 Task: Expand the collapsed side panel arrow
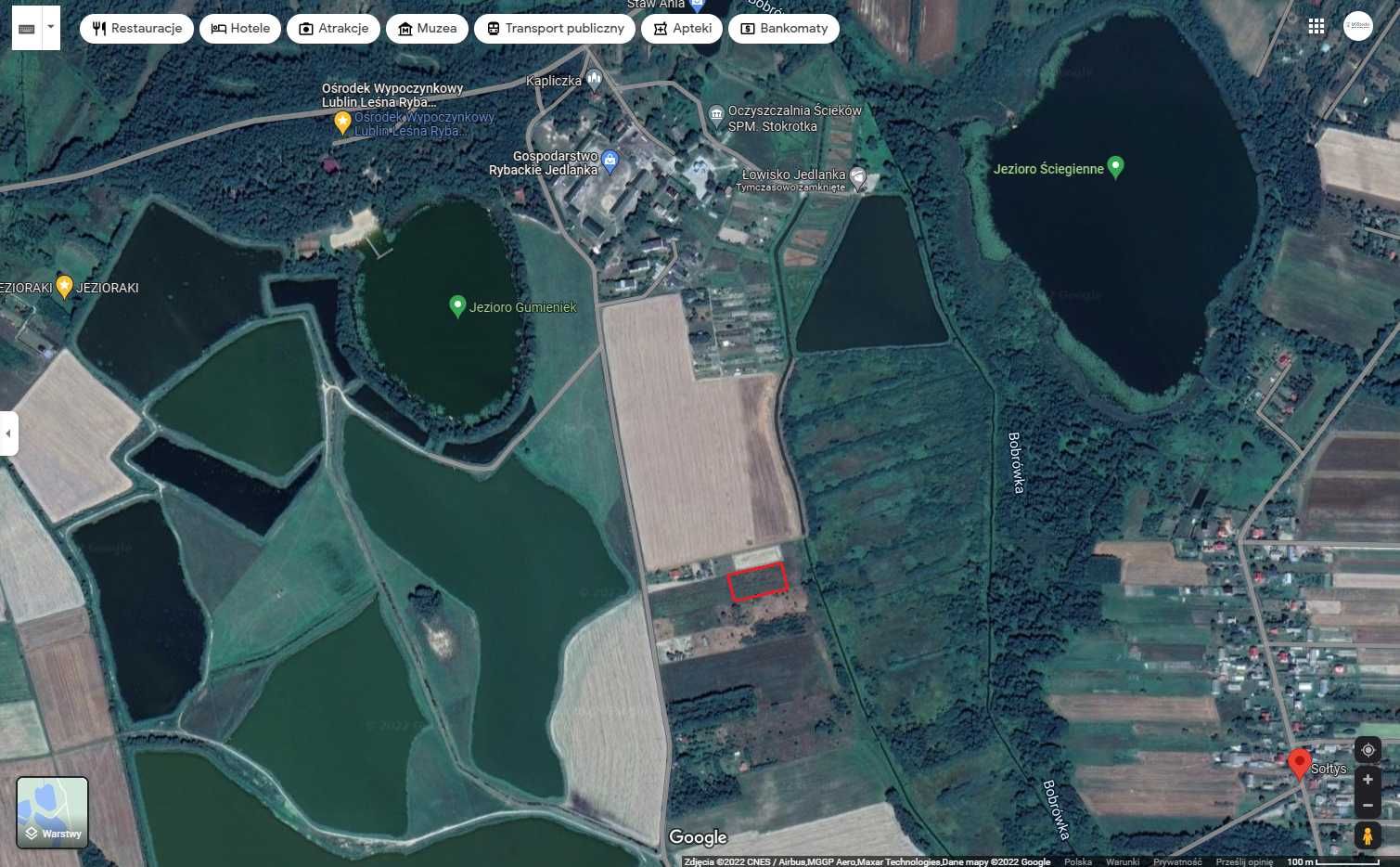pyautogui.click(x=8, y=433)
